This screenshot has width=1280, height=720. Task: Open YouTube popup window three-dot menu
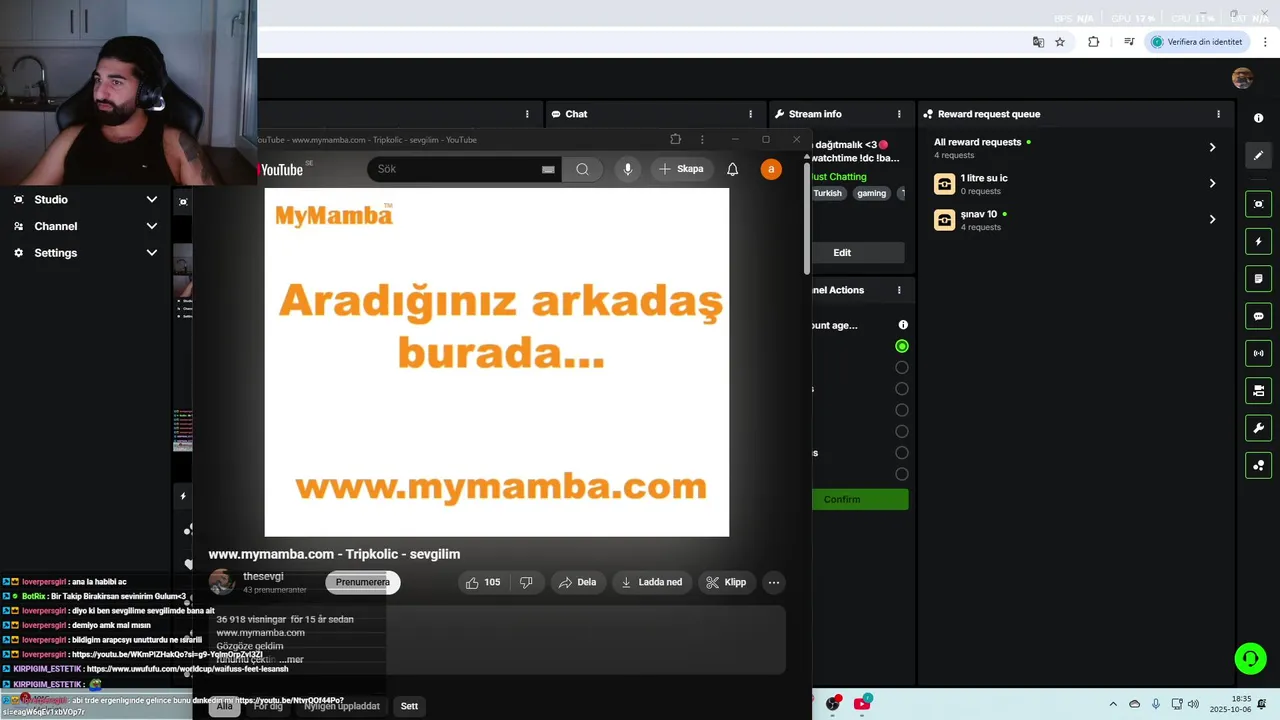[702, 140]
